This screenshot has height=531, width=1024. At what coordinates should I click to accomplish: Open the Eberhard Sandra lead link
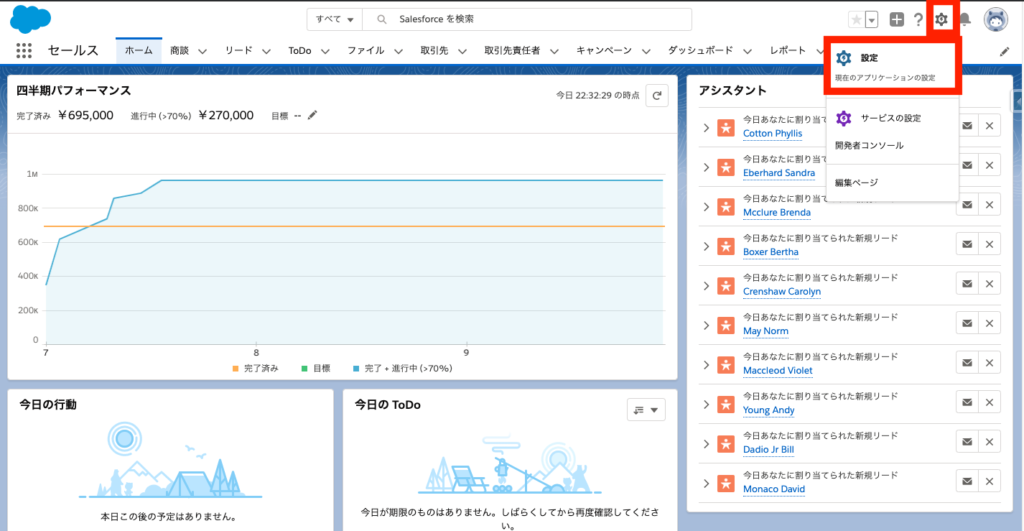[779, 173]
